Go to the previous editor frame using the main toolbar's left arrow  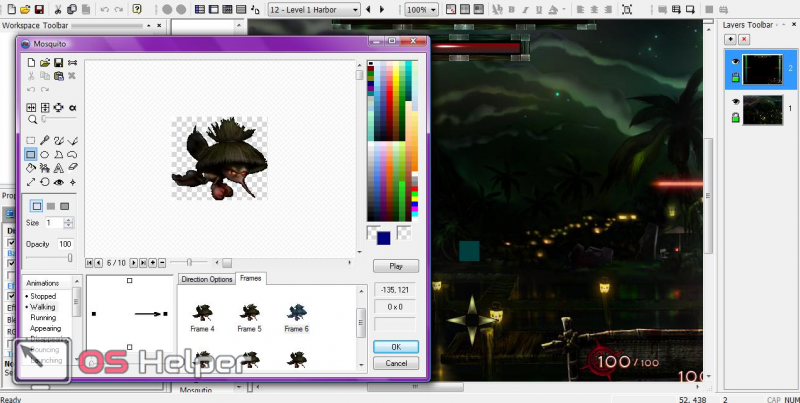pos(368,10)
